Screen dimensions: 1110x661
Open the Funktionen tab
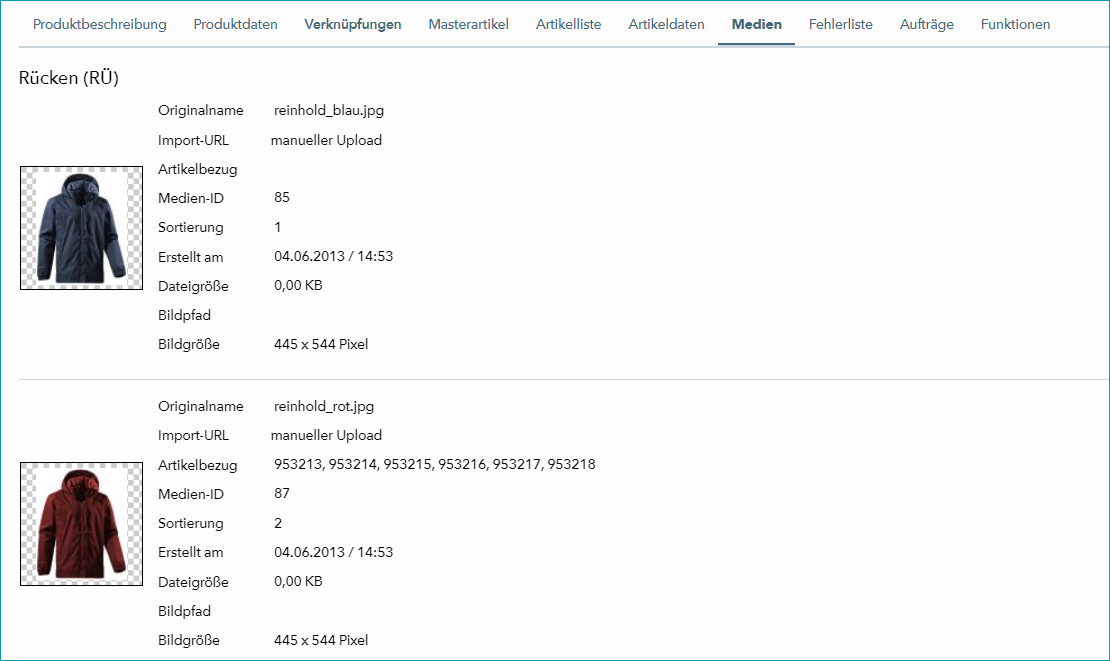point(1015,24)
